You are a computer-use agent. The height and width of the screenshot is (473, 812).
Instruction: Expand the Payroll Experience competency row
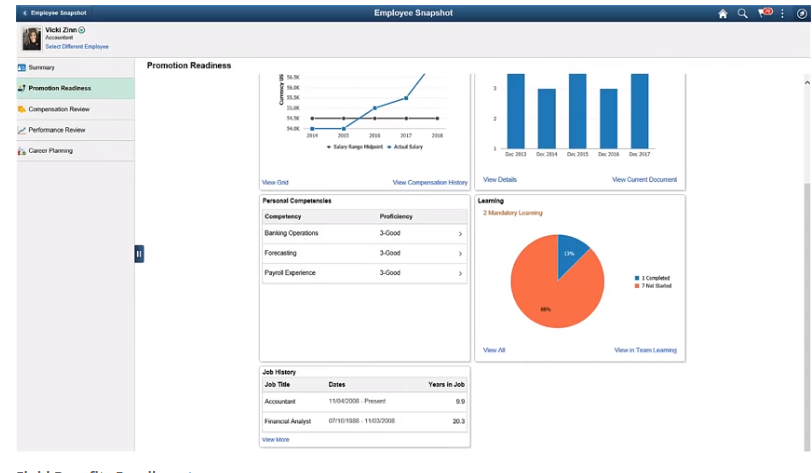[x=459, y=273]
